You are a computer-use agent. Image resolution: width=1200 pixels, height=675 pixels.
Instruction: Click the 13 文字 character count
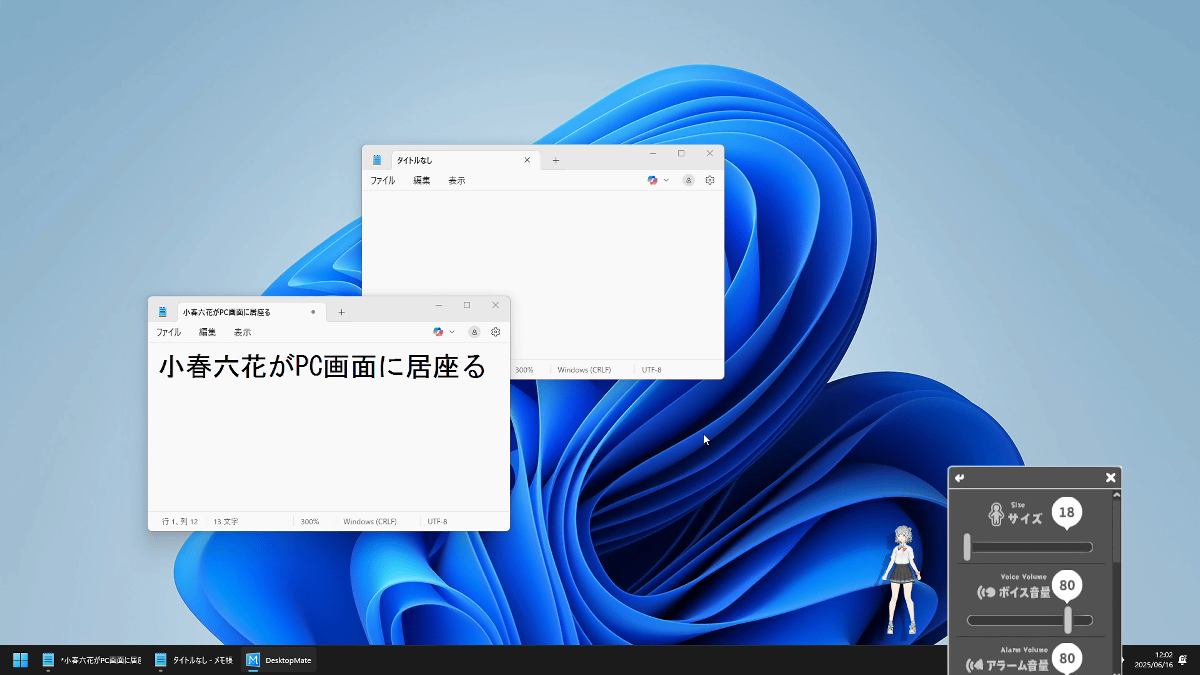[x=225, y=522]
